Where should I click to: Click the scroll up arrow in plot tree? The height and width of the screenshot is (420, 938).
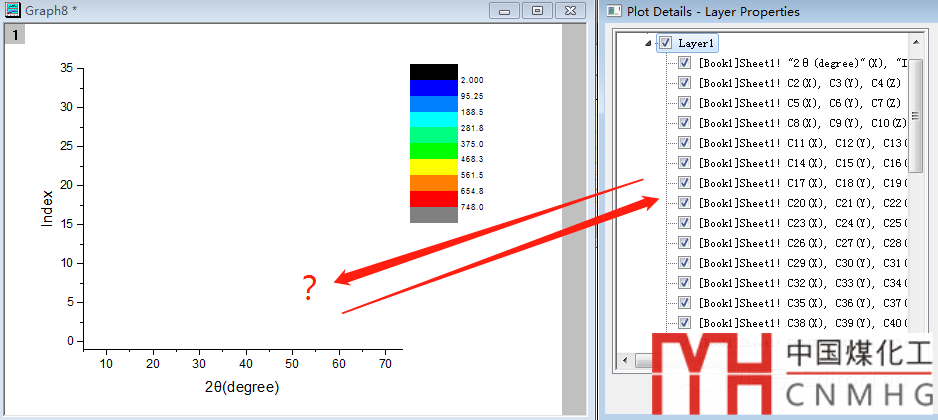[915, 42]
